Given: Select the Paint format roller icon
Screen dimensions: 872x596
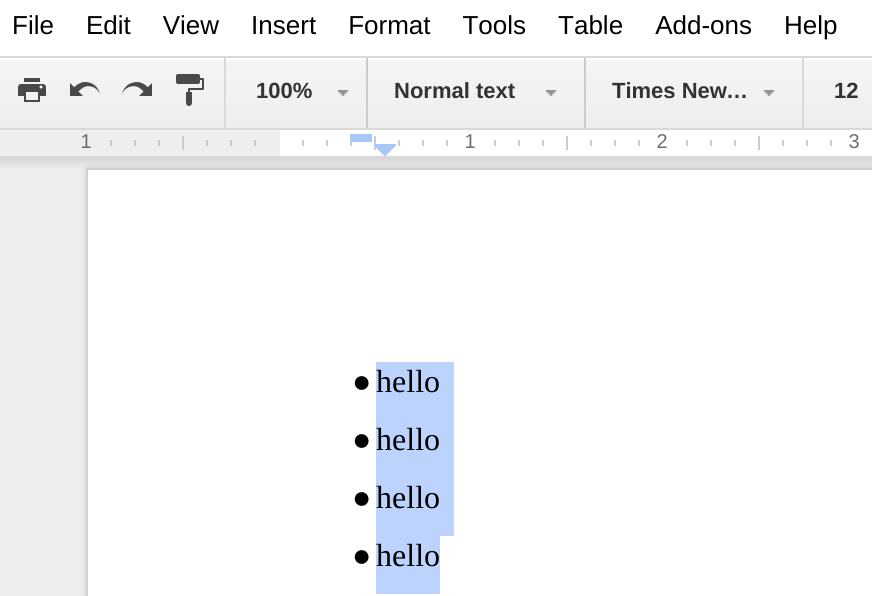Looking at the screenshot, I should [x=189, y=90].
